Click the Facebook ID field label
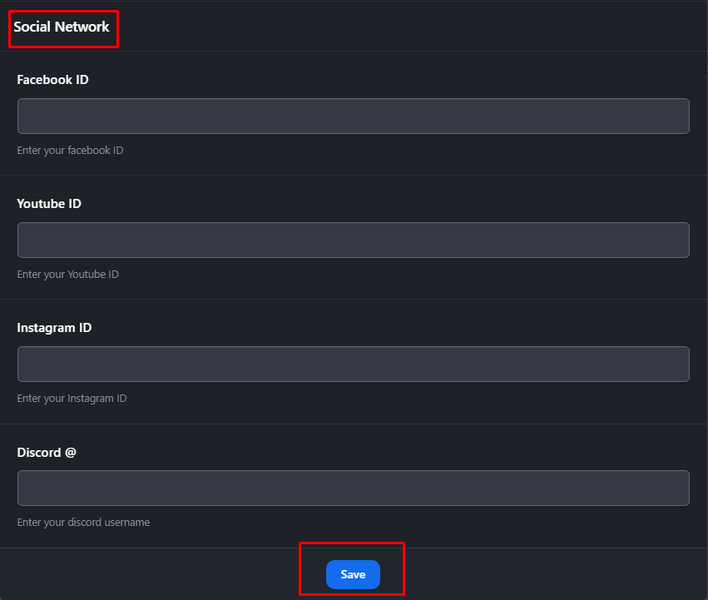The width and height of the screenshot is (708, 600). pyautogui.click(x=53, y=80)
